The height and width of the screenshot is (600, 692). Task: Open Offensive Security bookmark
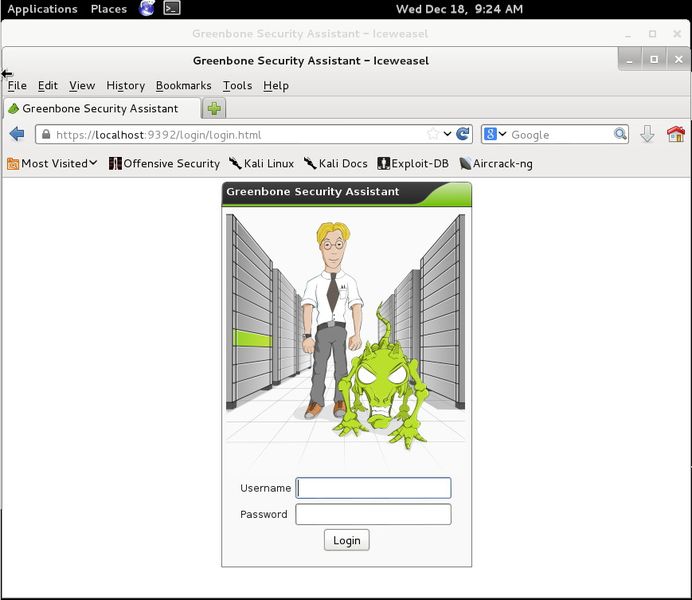coord(164,164)
